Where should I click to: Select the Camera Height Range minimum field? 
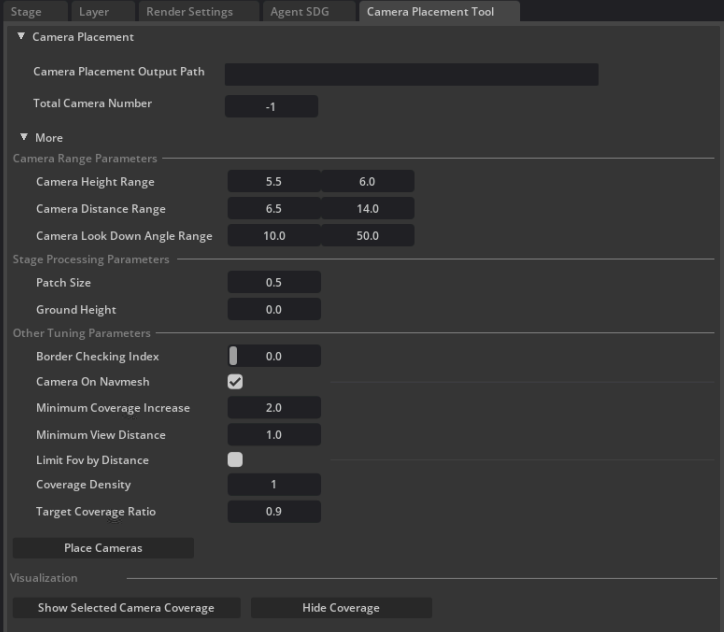[274, 182]
